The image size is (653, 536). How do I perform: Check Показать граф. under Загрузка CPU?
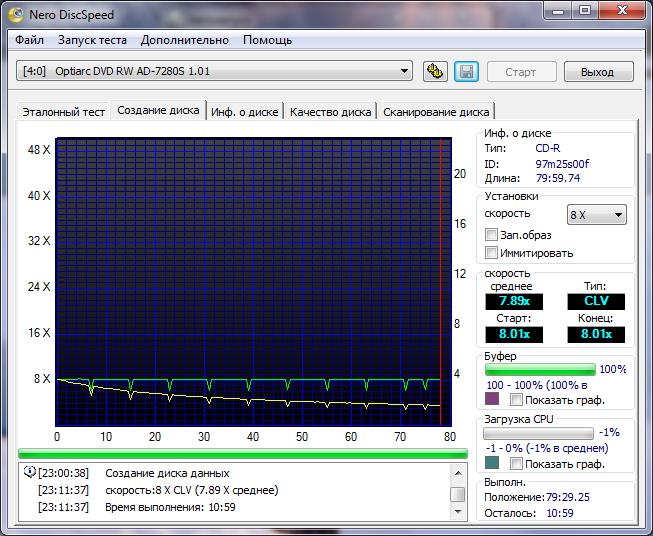coord(516,463)
